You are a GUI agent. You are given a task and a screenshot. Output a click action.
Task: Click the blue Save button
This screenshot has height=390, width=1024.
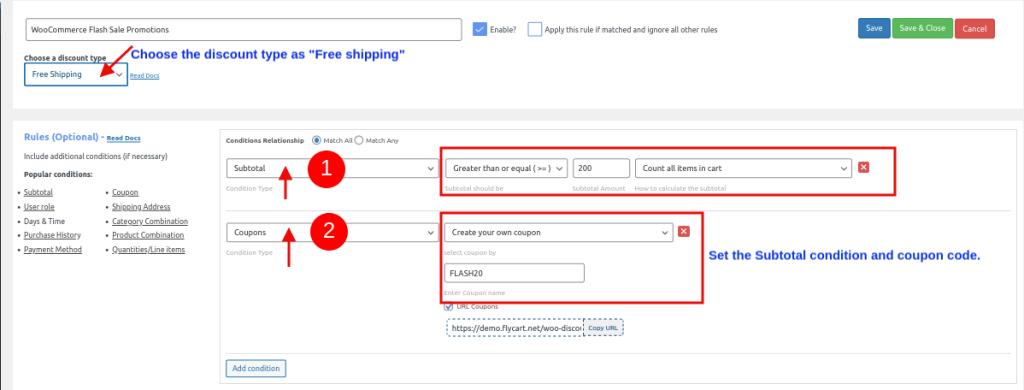point(874,29)
